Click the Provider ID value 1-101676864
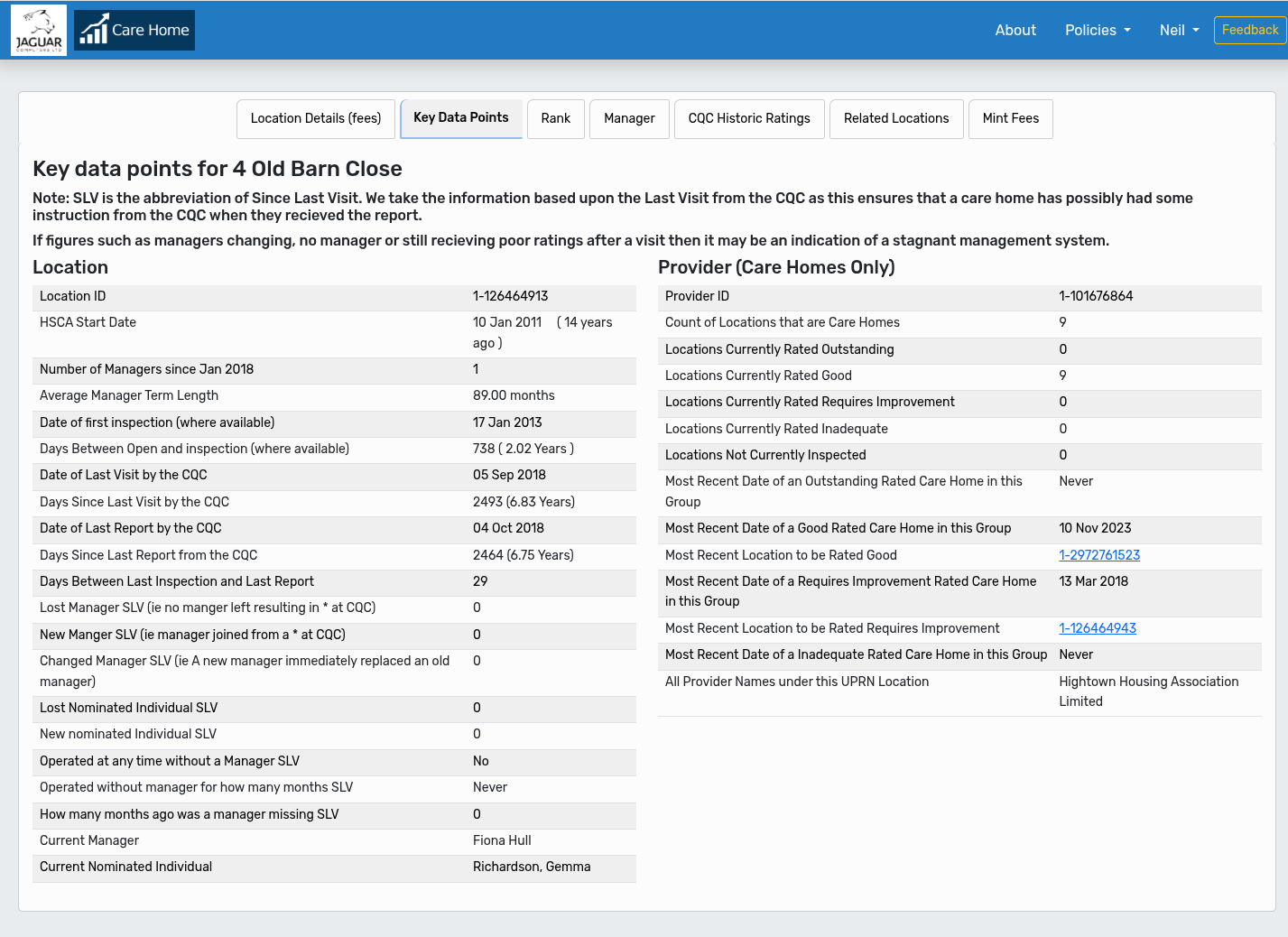1288x937 pixels. [1095, 296]
